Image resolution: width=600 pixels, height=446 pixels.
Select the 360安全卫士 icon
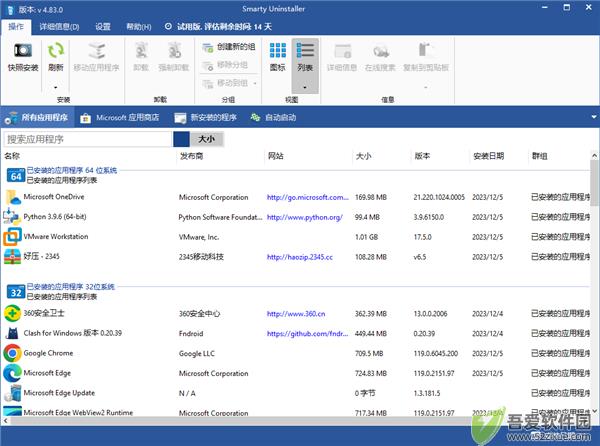(12, 314)
